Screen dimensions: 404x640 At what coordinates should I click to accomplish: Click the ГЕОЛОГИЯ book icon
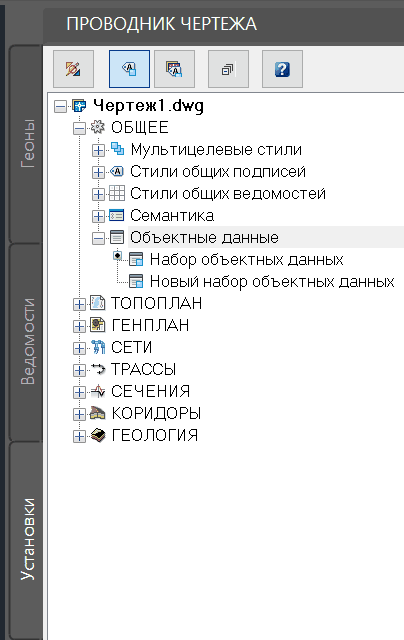coord(98,436)
